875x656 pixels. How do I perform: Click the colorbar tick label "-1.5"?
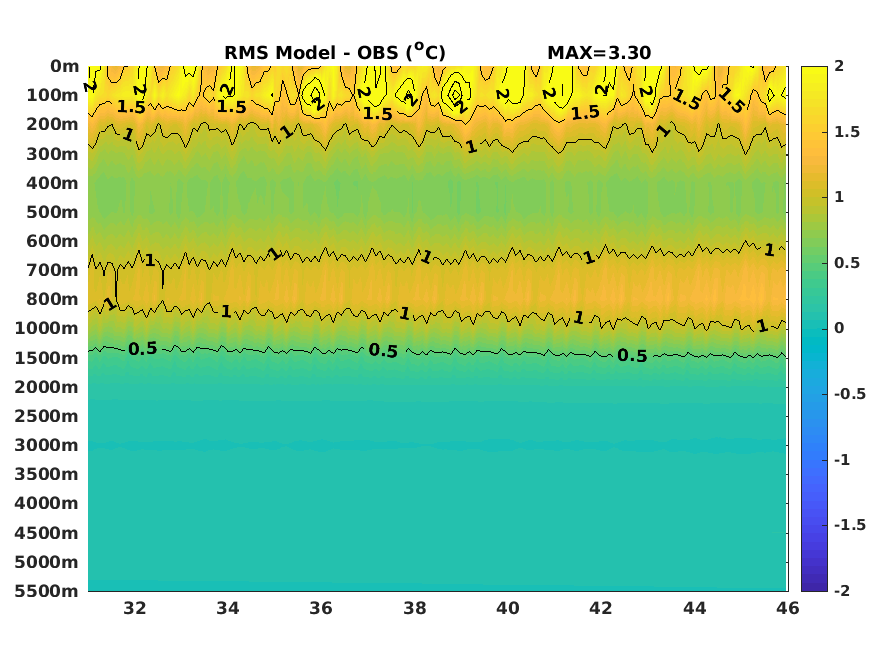pyautogui.click(x=850, y=525)
